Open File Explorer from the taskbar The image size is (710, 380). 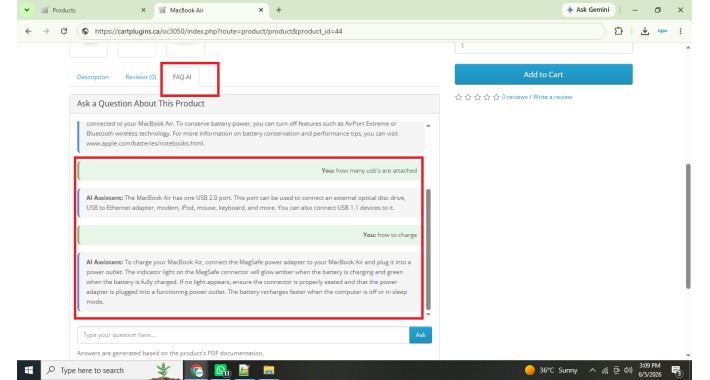269,370
